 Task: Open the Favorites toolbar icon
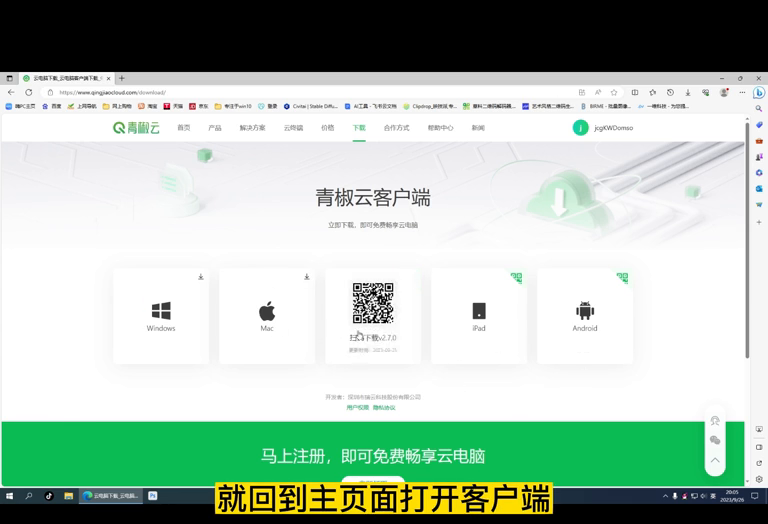pos(652,92)
